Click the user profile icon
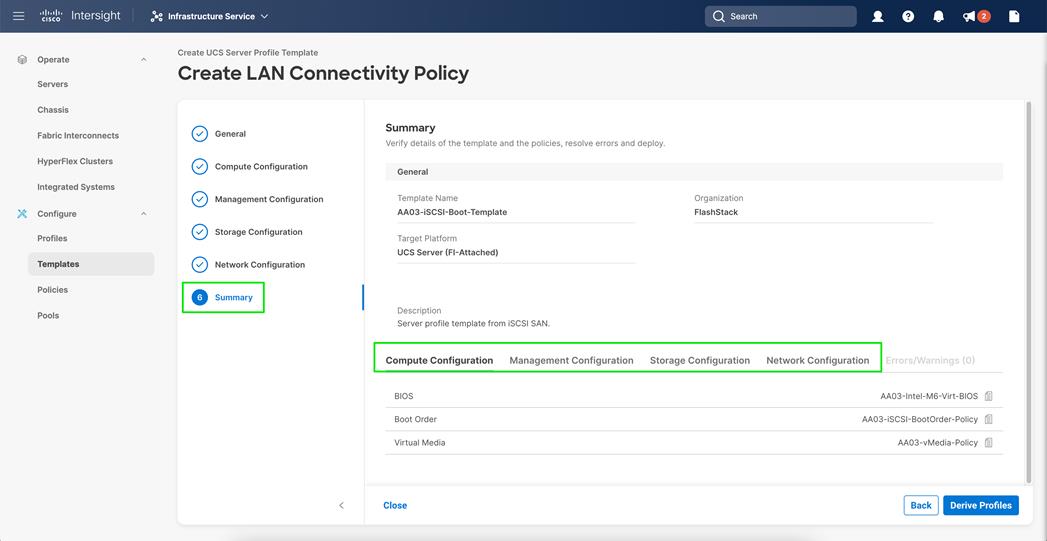The image size is (1047, 541). 878,16
